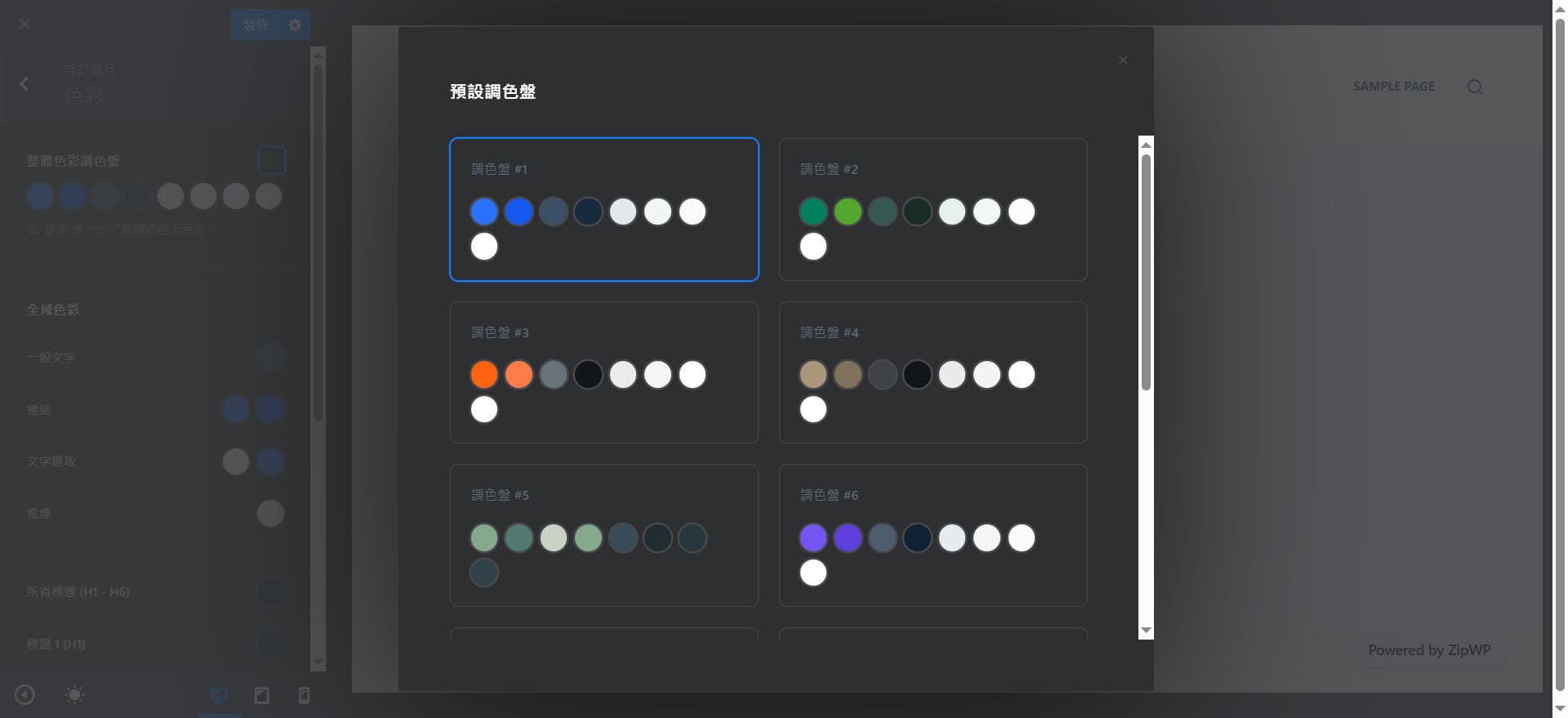Click the sidebar scrollbar down arrow

click(x=318, y=662)
